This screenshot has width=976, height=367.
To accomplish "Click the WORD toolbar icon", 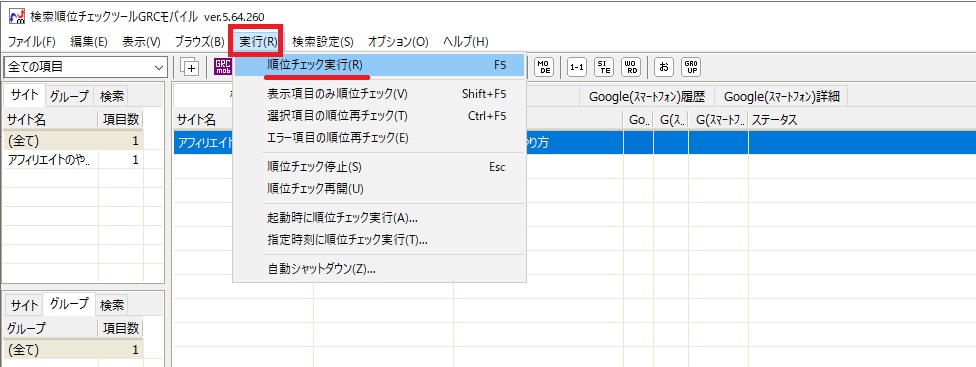I will (630, 67).
